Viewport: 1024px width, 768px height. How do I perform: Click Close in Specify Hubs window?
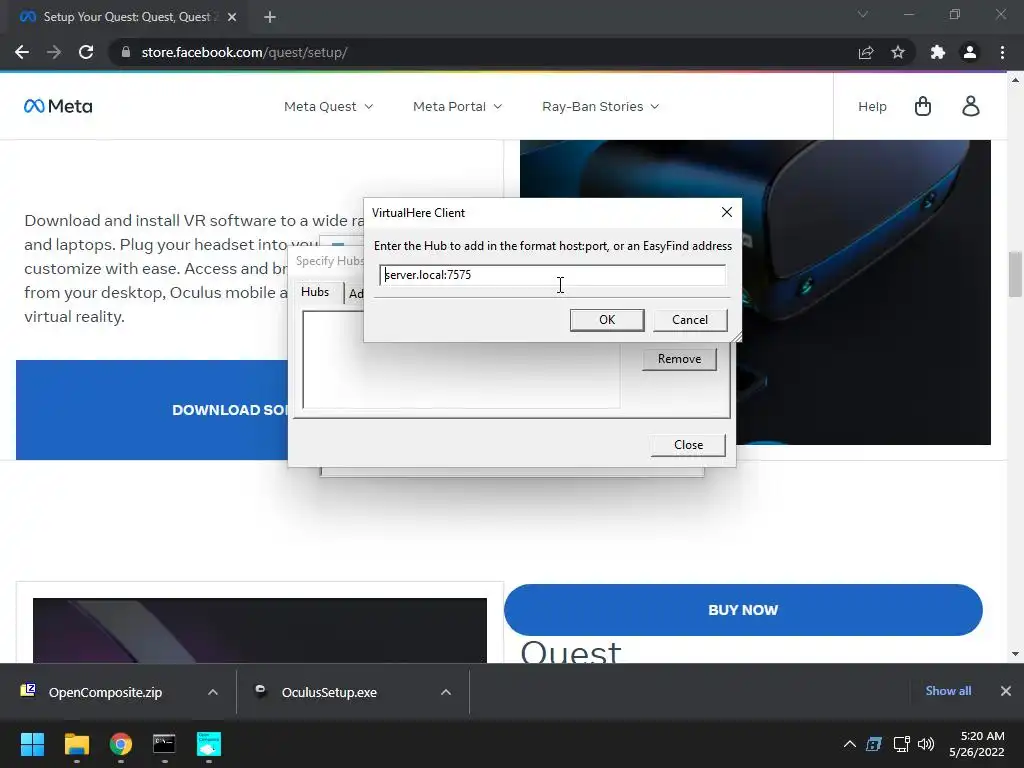pos(688,445)
